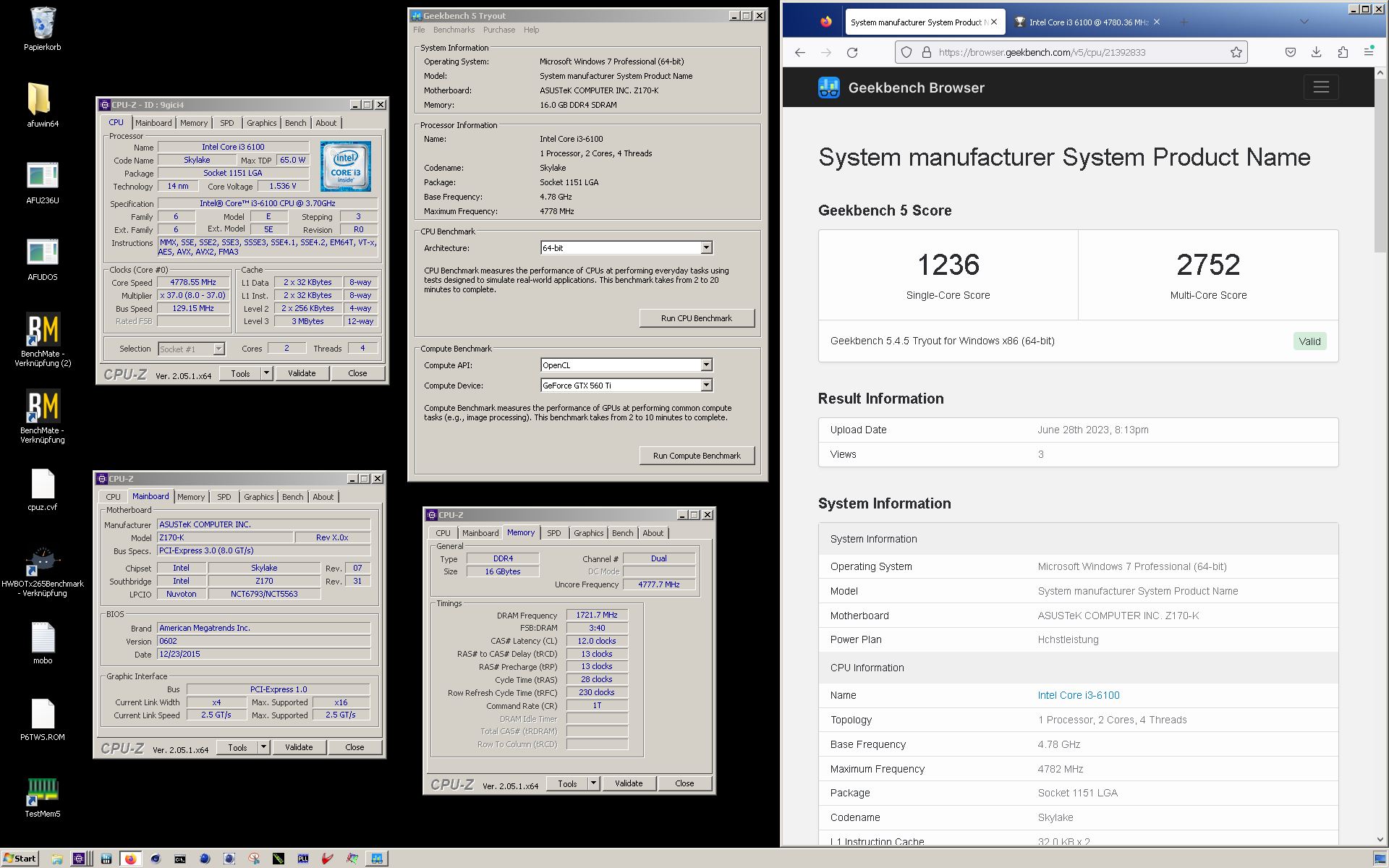Save to Pocket icon in Firefox toolbar
Viewport: 1389px width, 868px height.
(1290, 52)
